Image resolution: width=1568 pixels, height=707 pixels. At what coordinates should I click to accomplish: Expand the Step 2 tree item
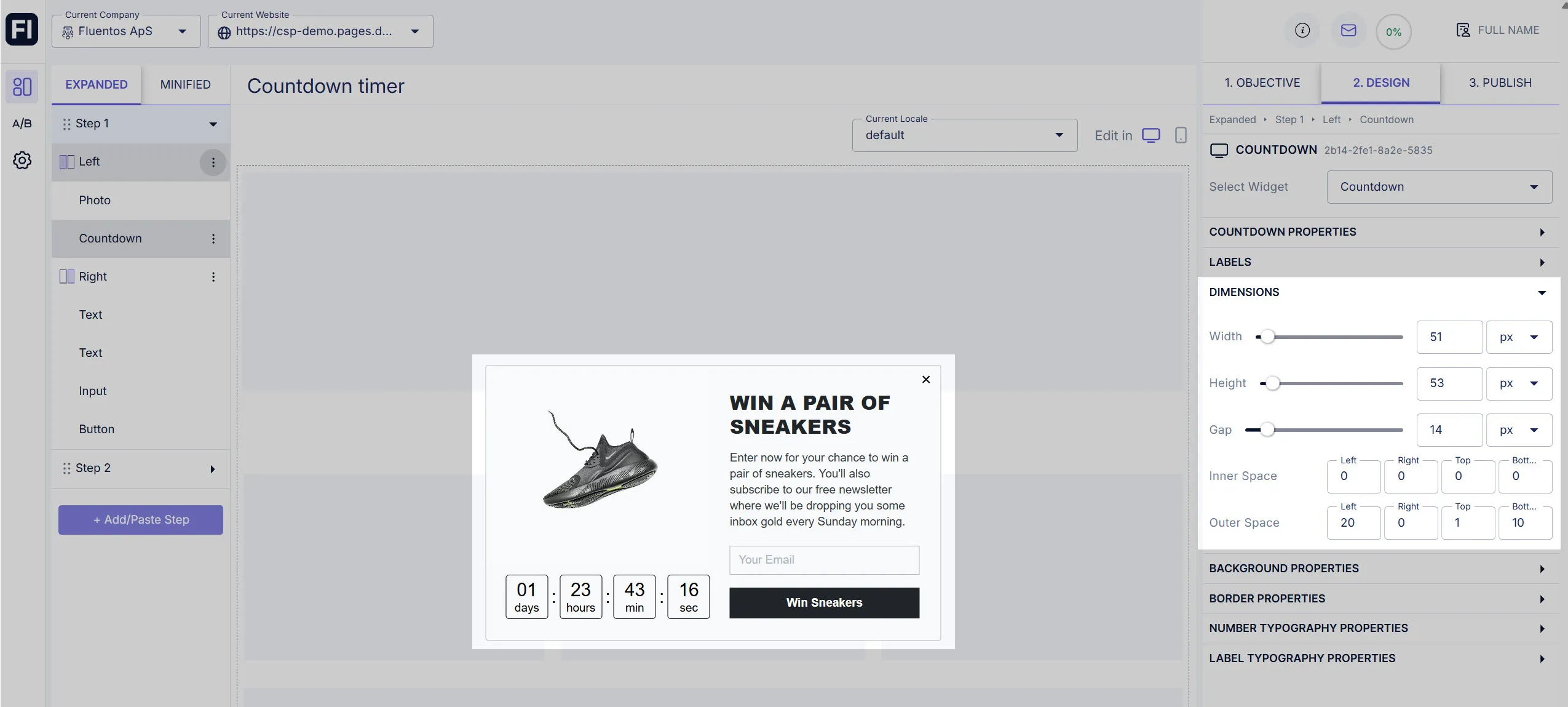pyautogui.click(x=212, y=469)
